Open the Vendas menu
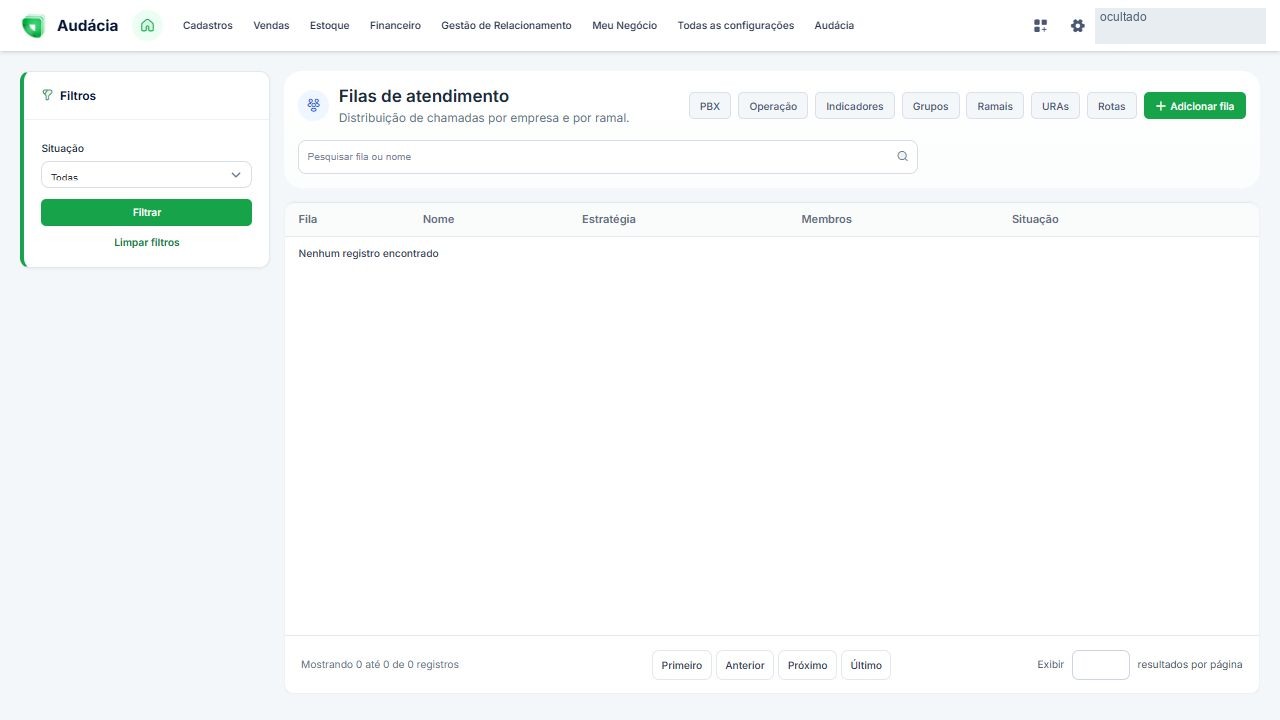The image size is (1280, 720). 271,26
